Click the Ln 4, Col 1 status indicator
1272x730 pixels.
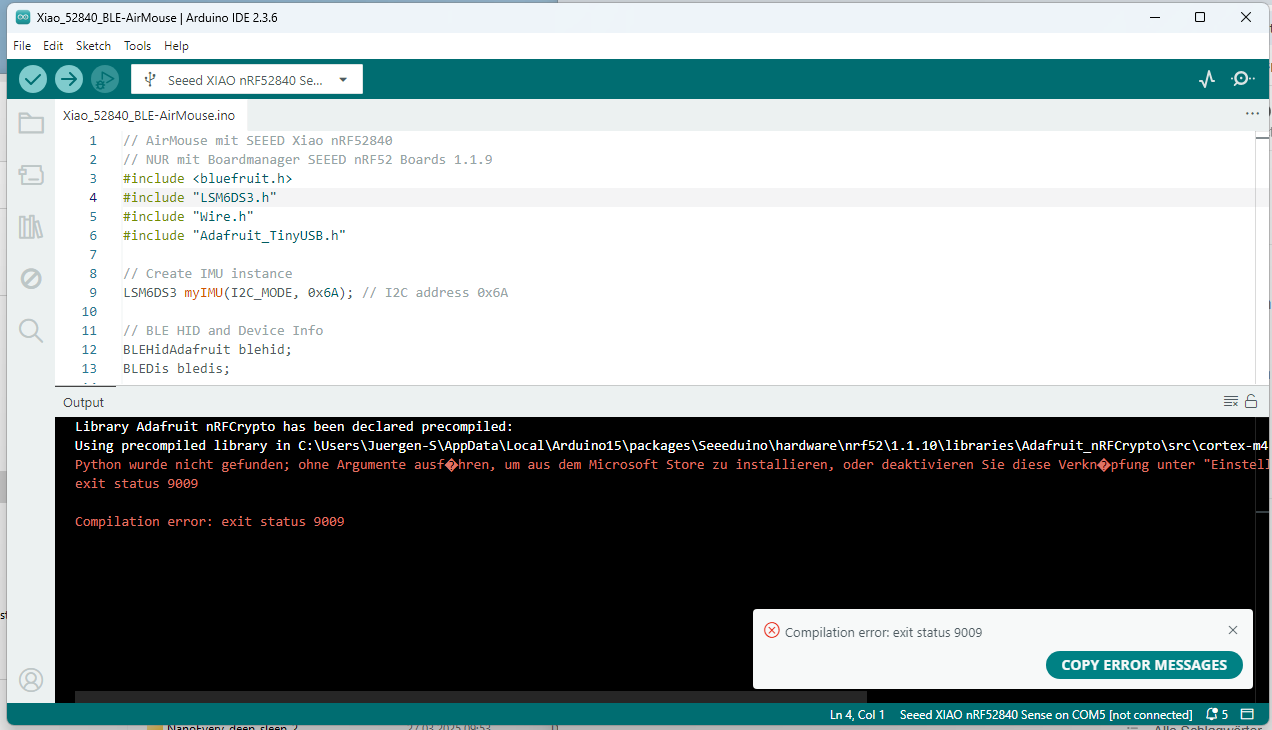click(858, 715)
